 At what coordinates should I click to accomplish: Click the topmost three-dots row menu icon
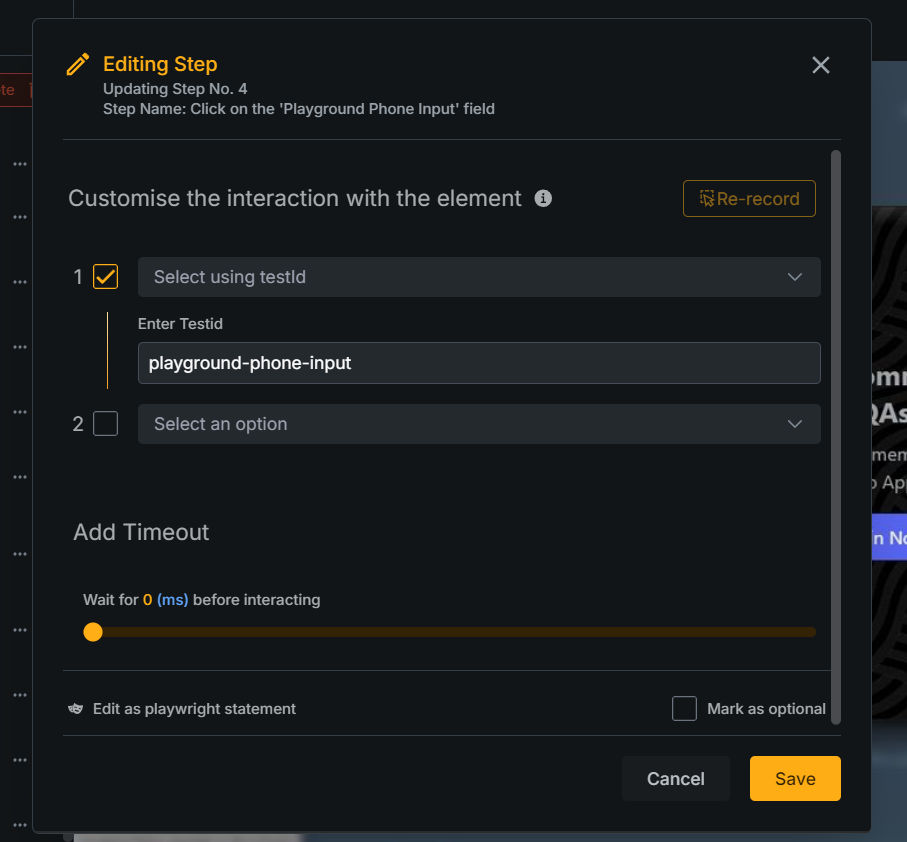[19, 164]
